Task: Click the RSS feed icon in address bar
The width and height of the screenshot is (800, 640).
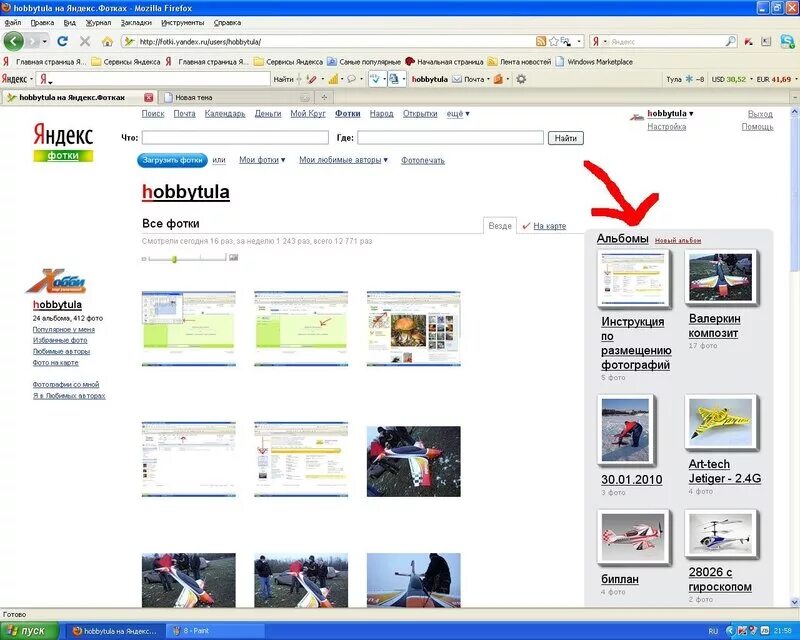Action: pyautogui.click(x=541, y=41)
